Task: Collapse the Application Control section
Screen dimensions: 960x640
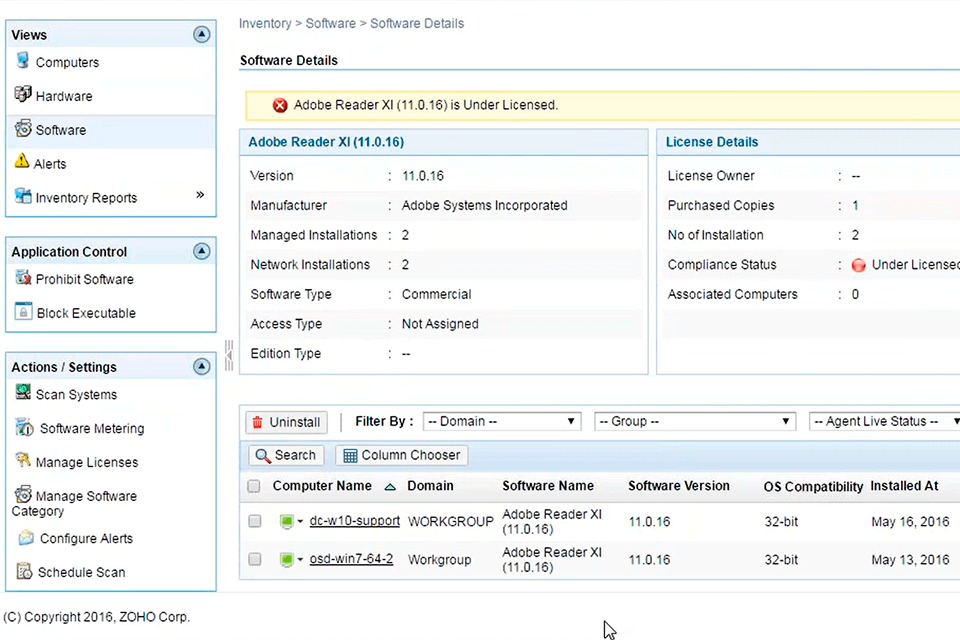Action: tap(201, 251)
